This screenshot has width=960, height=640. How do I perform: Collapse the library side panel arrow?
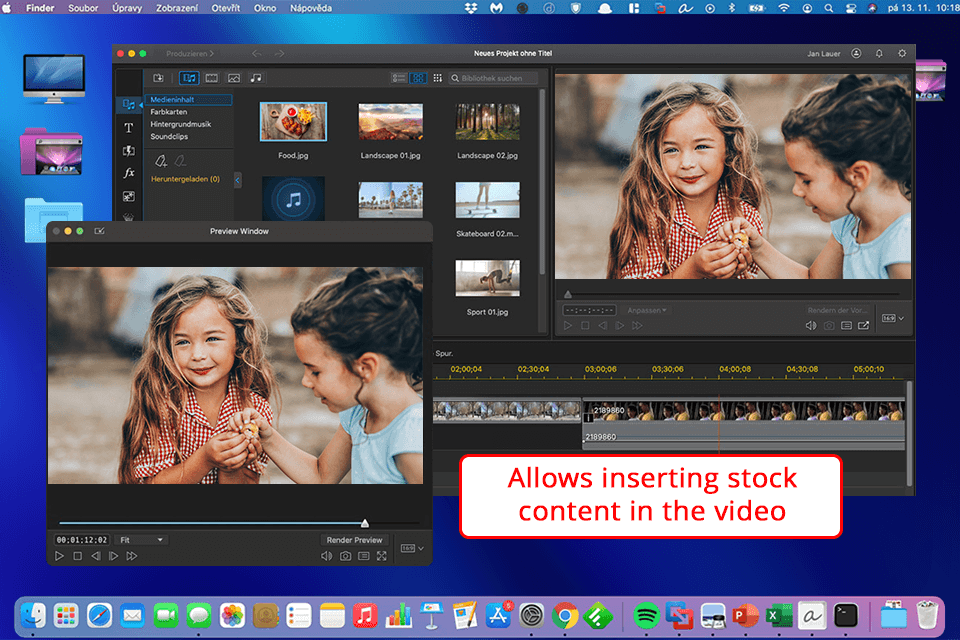click(238, 180)
